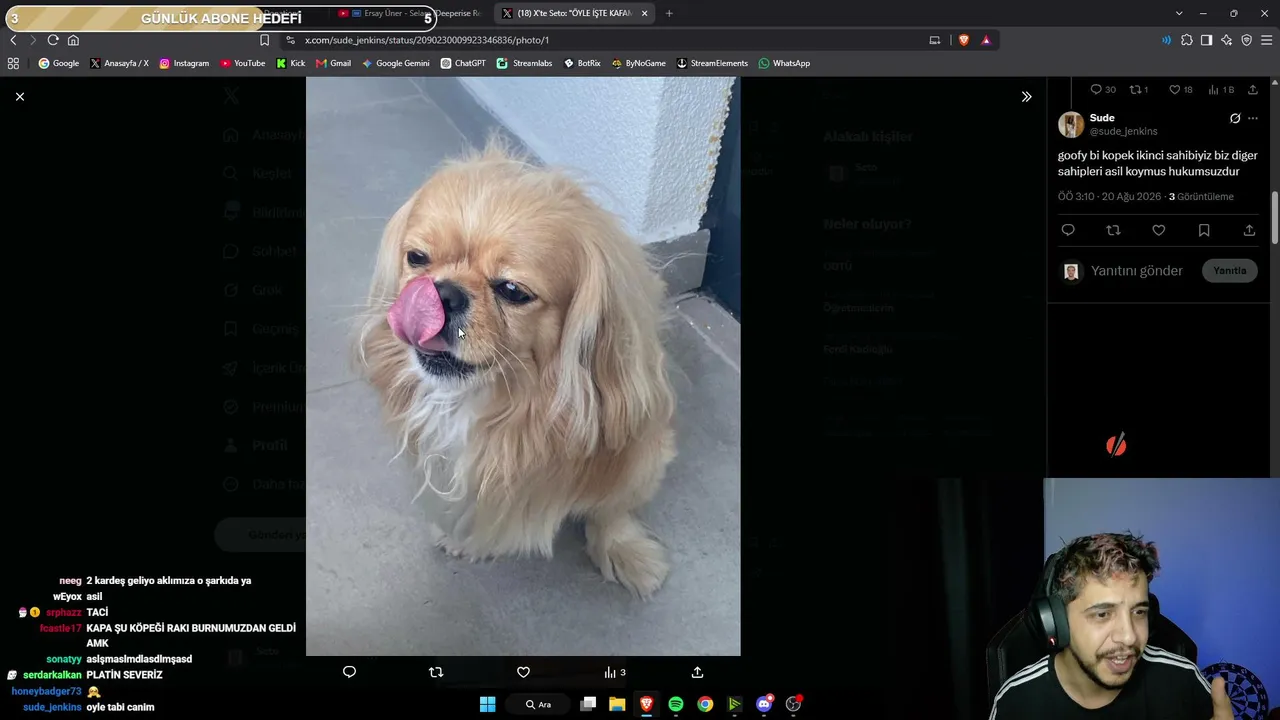The image size is (1280, 720).
Task: Reply using the icon below the dog photo
Action: point(349,672)
